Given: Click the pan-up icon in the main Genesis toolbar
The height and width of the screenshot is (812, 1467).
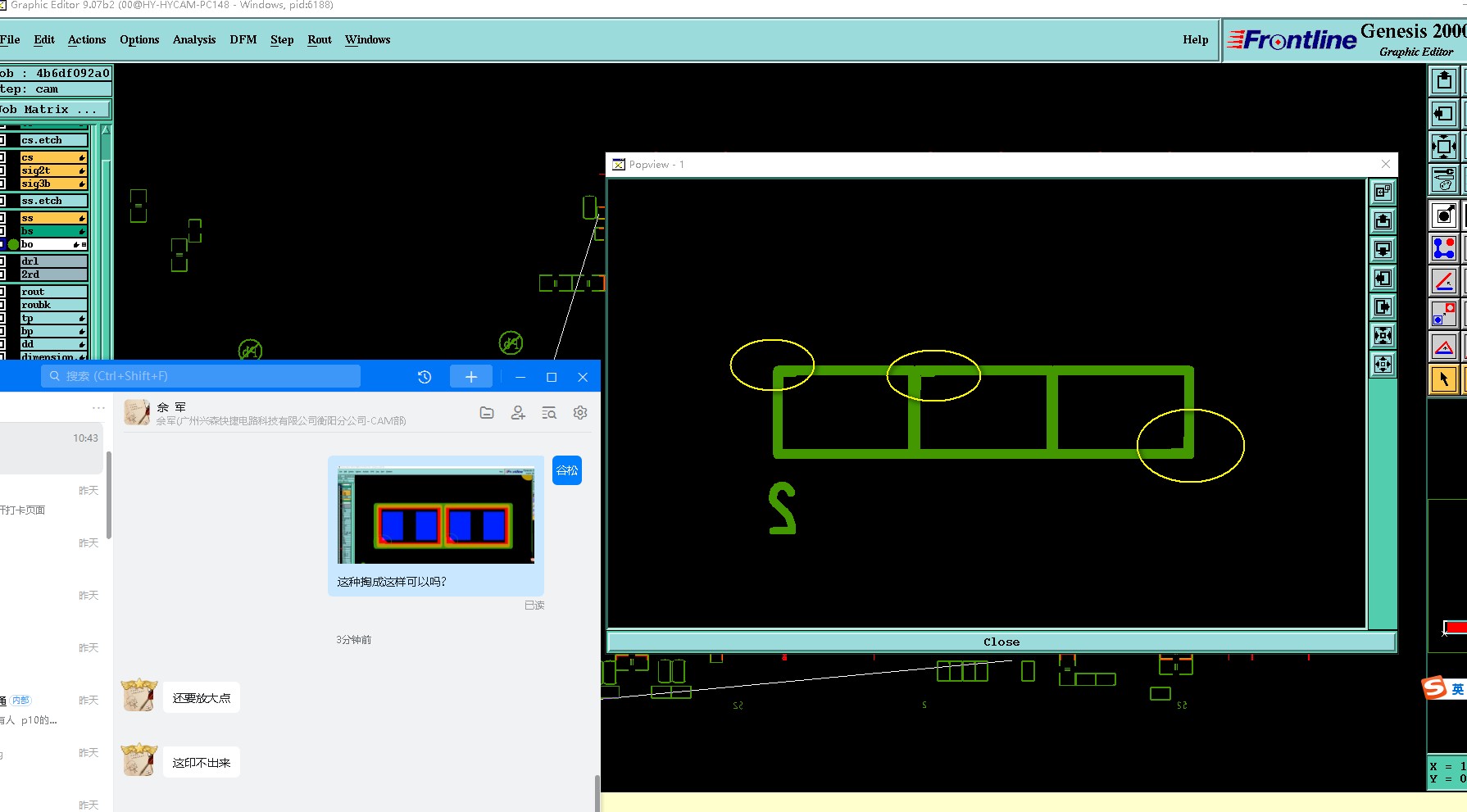Looking at the screenshot, I should coord(1444,80).
